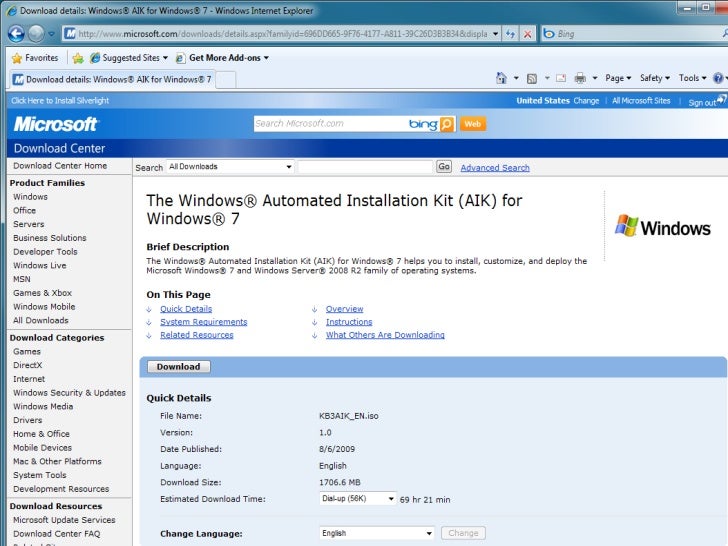The height and width of the screenshot is (546, 728).
Task: Open Download Center Home
Action: (x=60, y=166)
